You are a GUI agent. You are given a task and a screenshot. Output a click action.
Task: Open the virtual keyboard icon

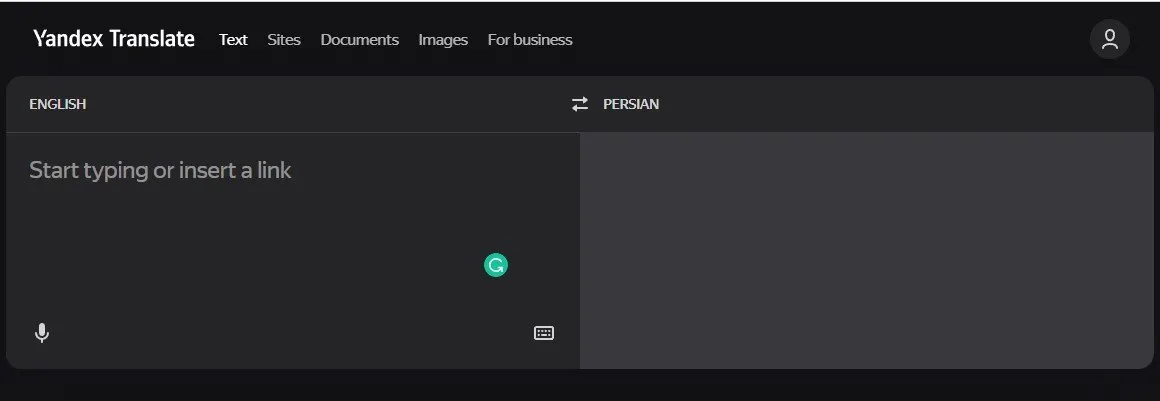(543, 333)
